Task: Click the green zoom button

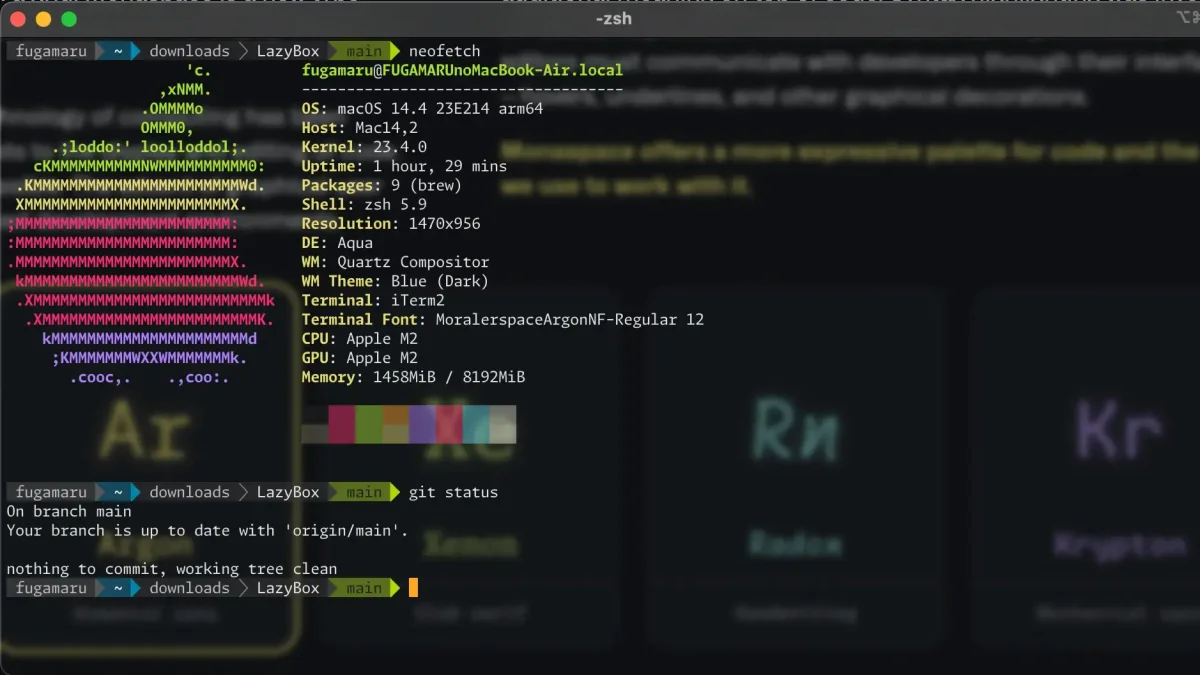Action: 68,18
